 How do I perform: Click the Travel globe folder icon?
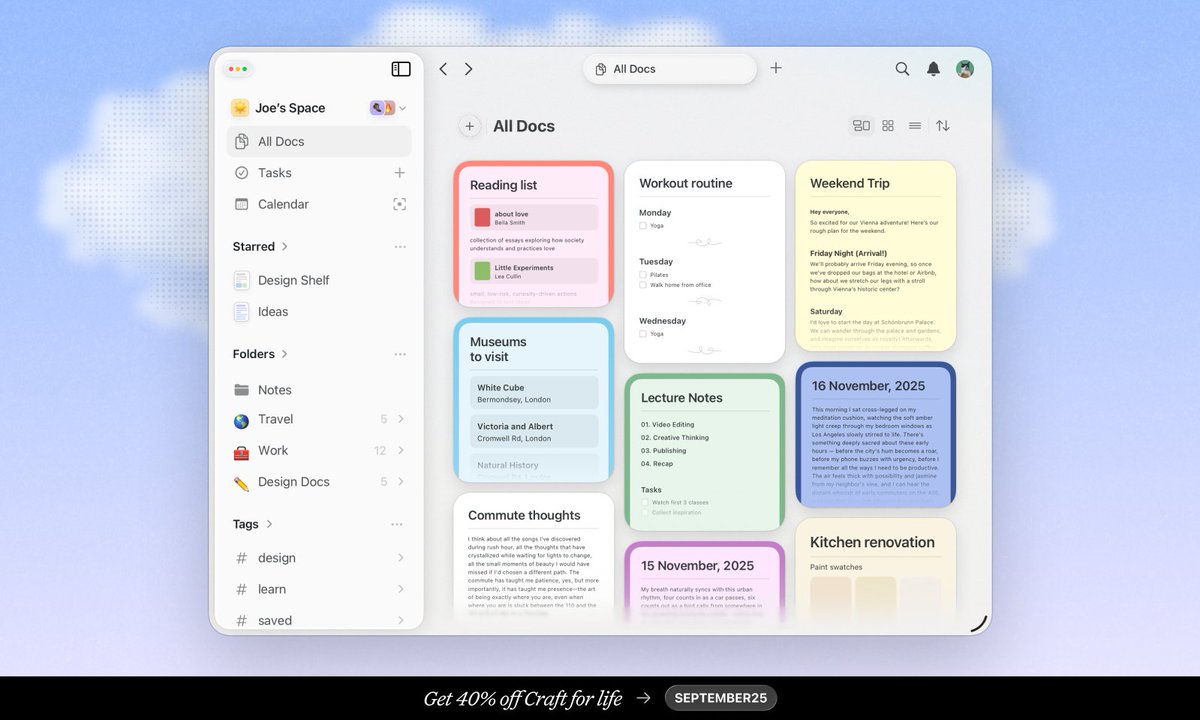241,420
